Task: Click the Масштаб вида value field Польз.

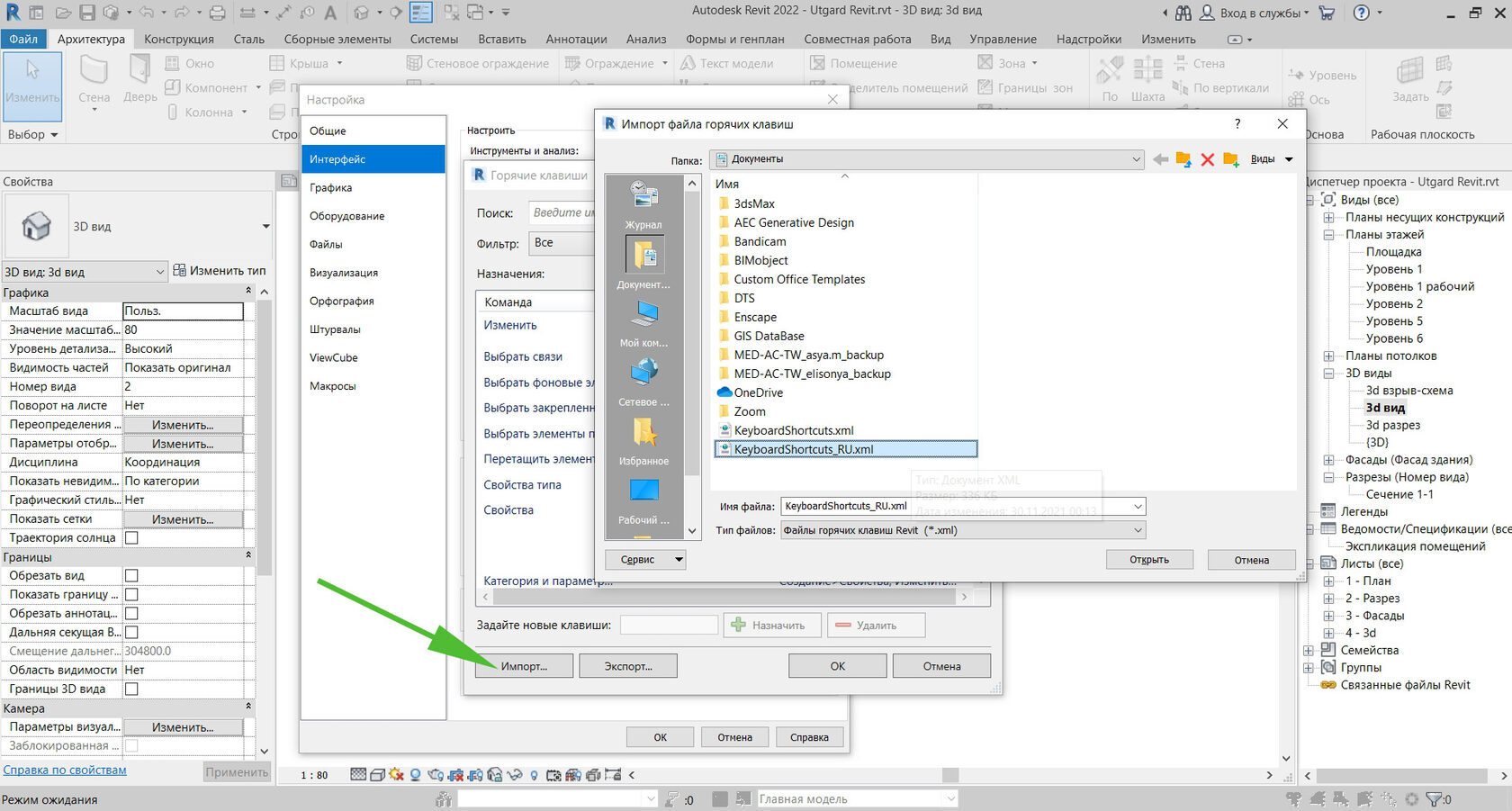Action: tap(184, 311)
